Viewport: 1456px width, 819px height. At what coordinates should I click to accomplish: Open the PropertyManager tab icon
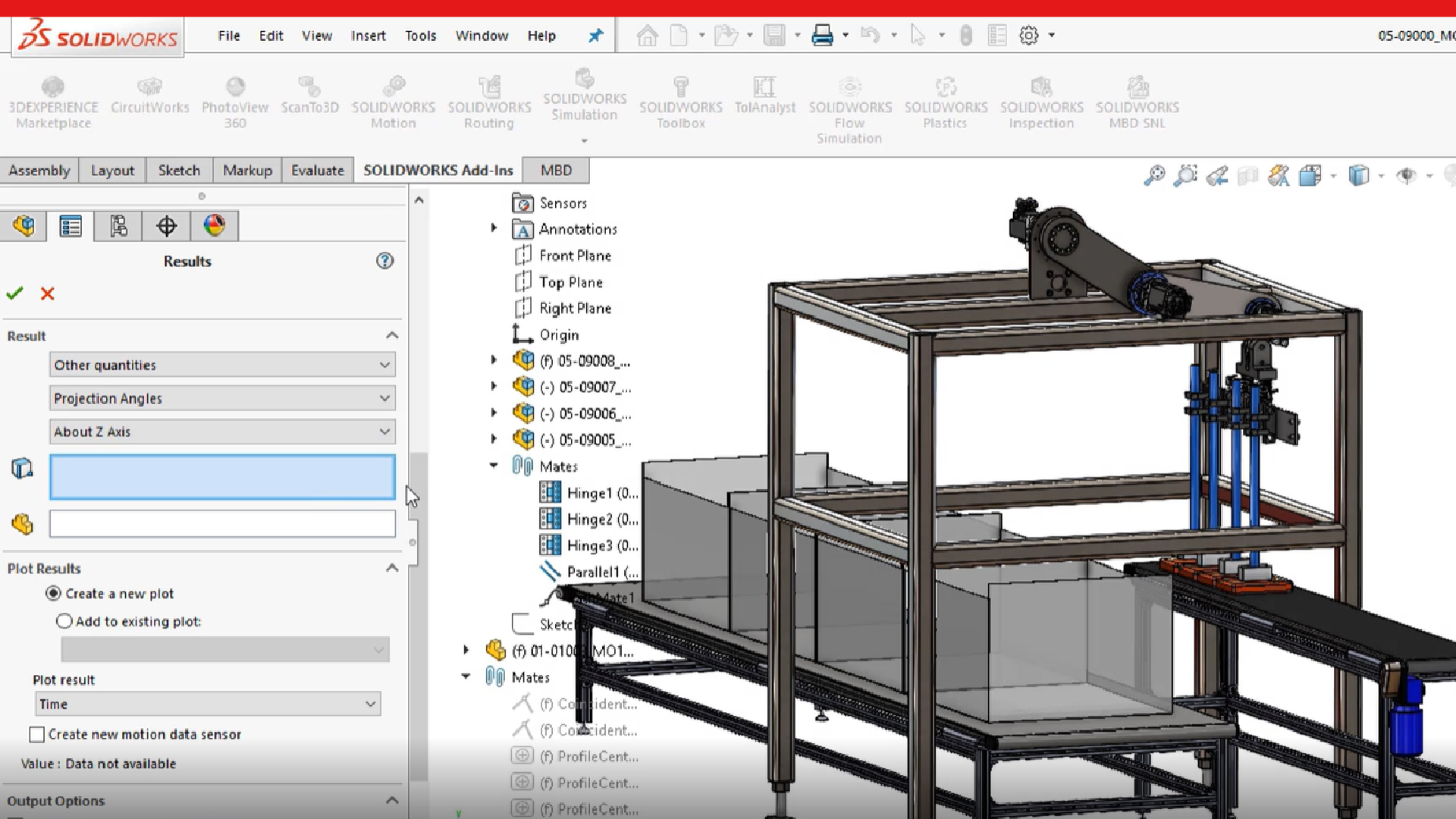[71, 226]
